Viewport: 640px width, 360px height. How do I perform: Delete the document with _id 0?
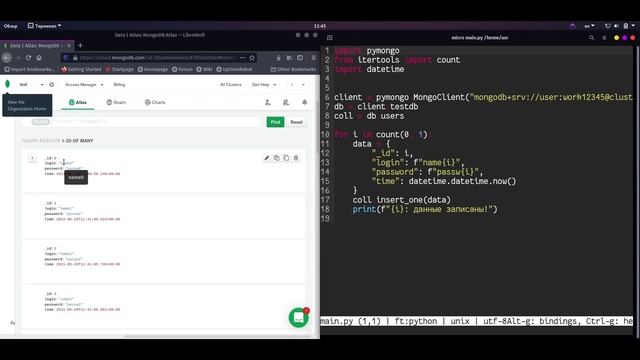point(296,158)
